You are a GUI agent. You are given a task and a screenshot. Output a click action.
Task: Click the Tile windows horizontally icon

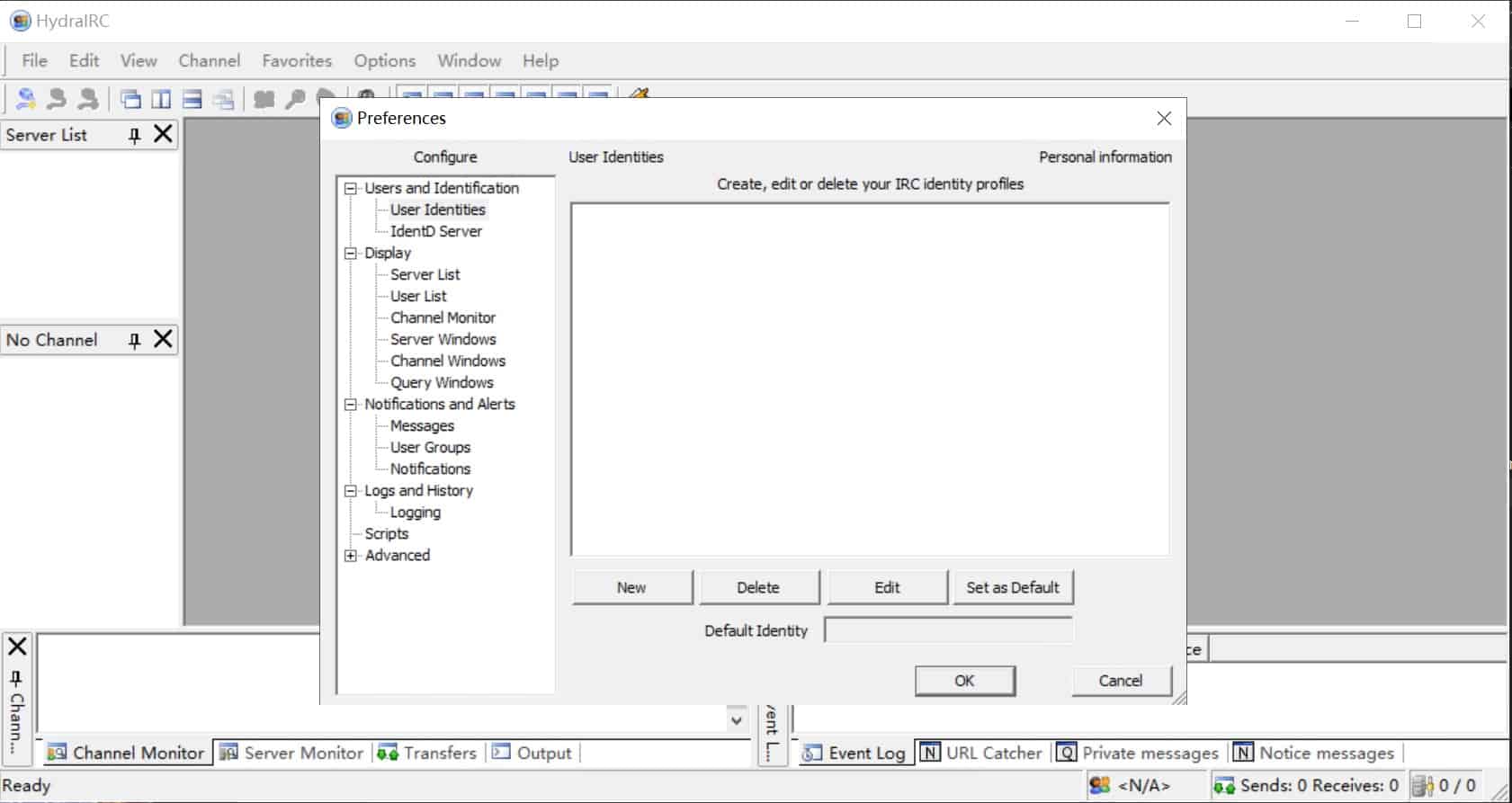point(192,99)
